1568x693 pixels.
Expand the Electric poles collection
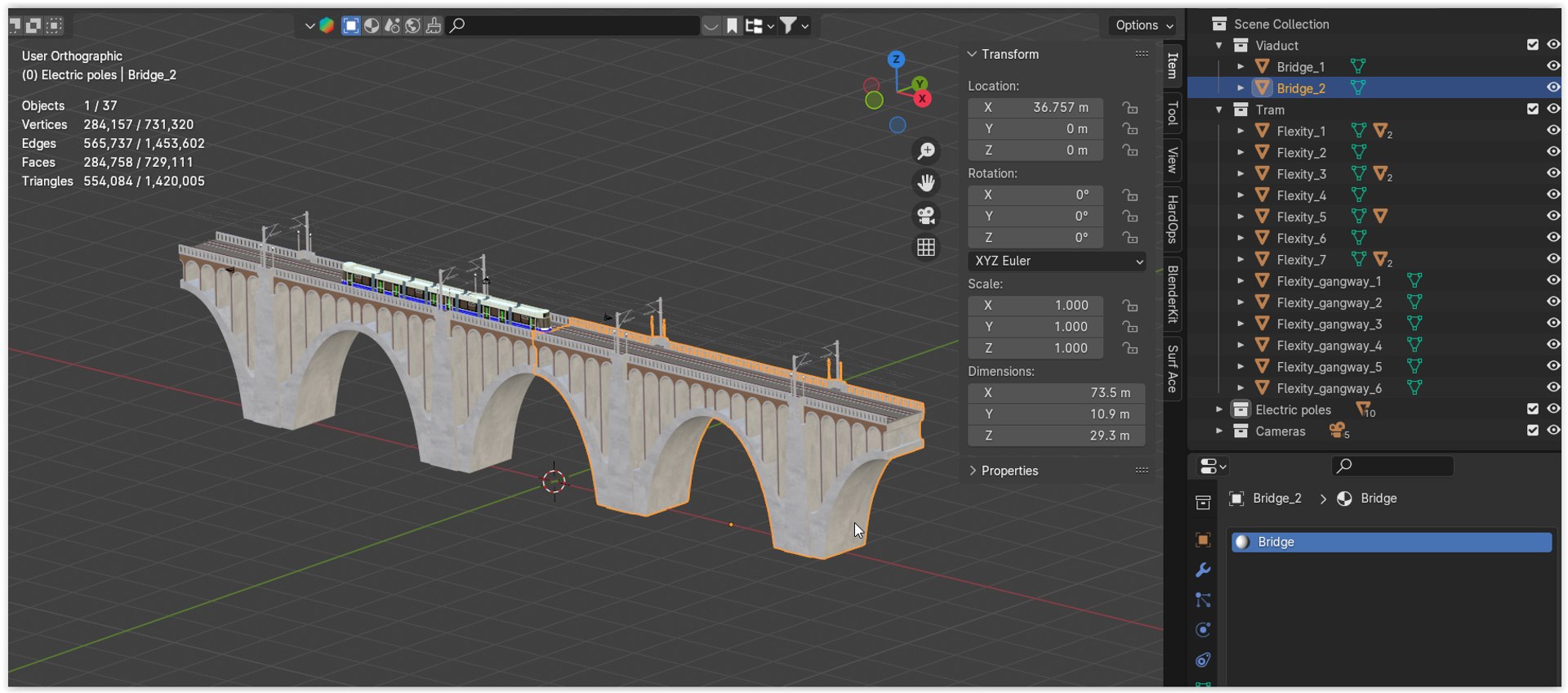click(x=1219, y=409)
